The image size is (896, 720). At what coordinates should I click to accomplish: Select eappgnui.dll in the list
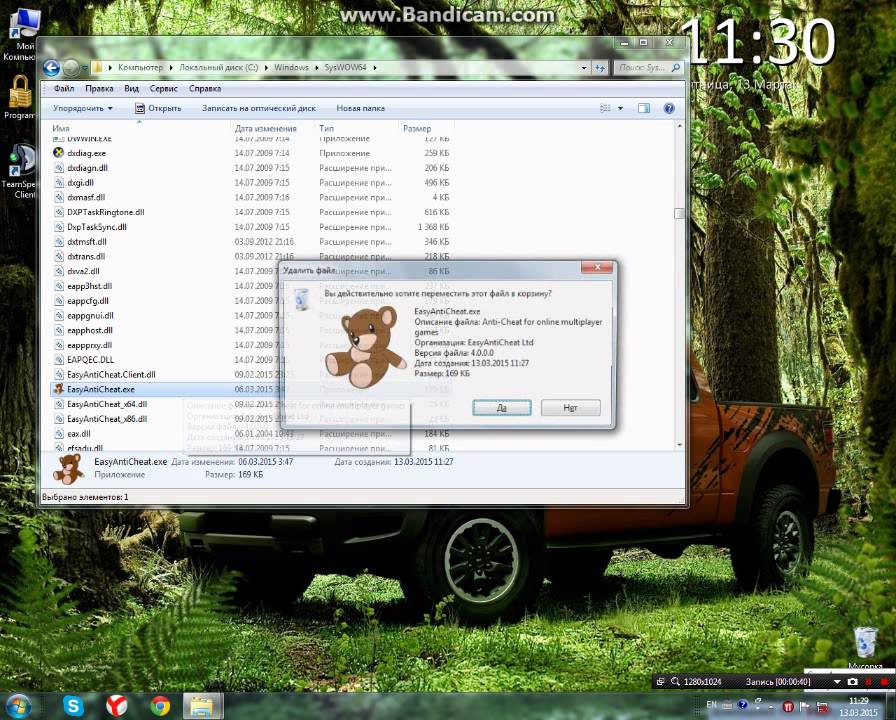(90, 315)
